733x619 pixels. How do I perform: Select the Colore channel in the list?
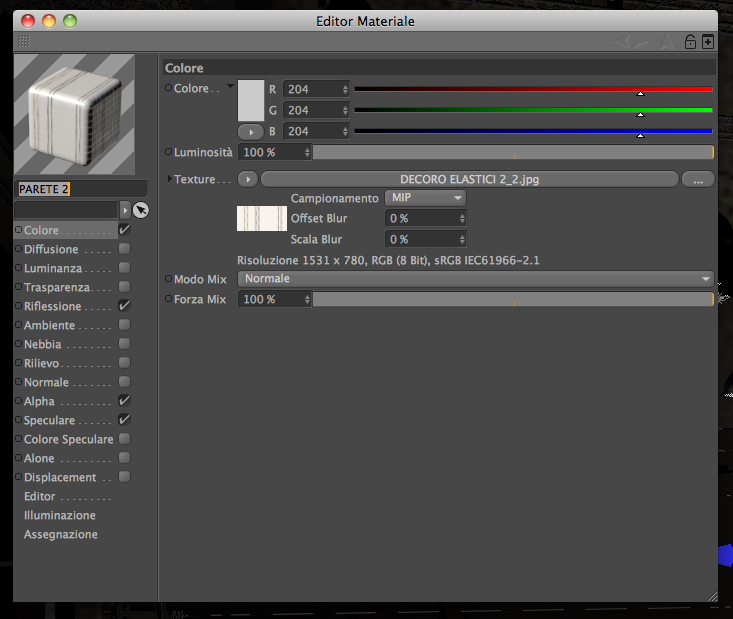(65, 230)
